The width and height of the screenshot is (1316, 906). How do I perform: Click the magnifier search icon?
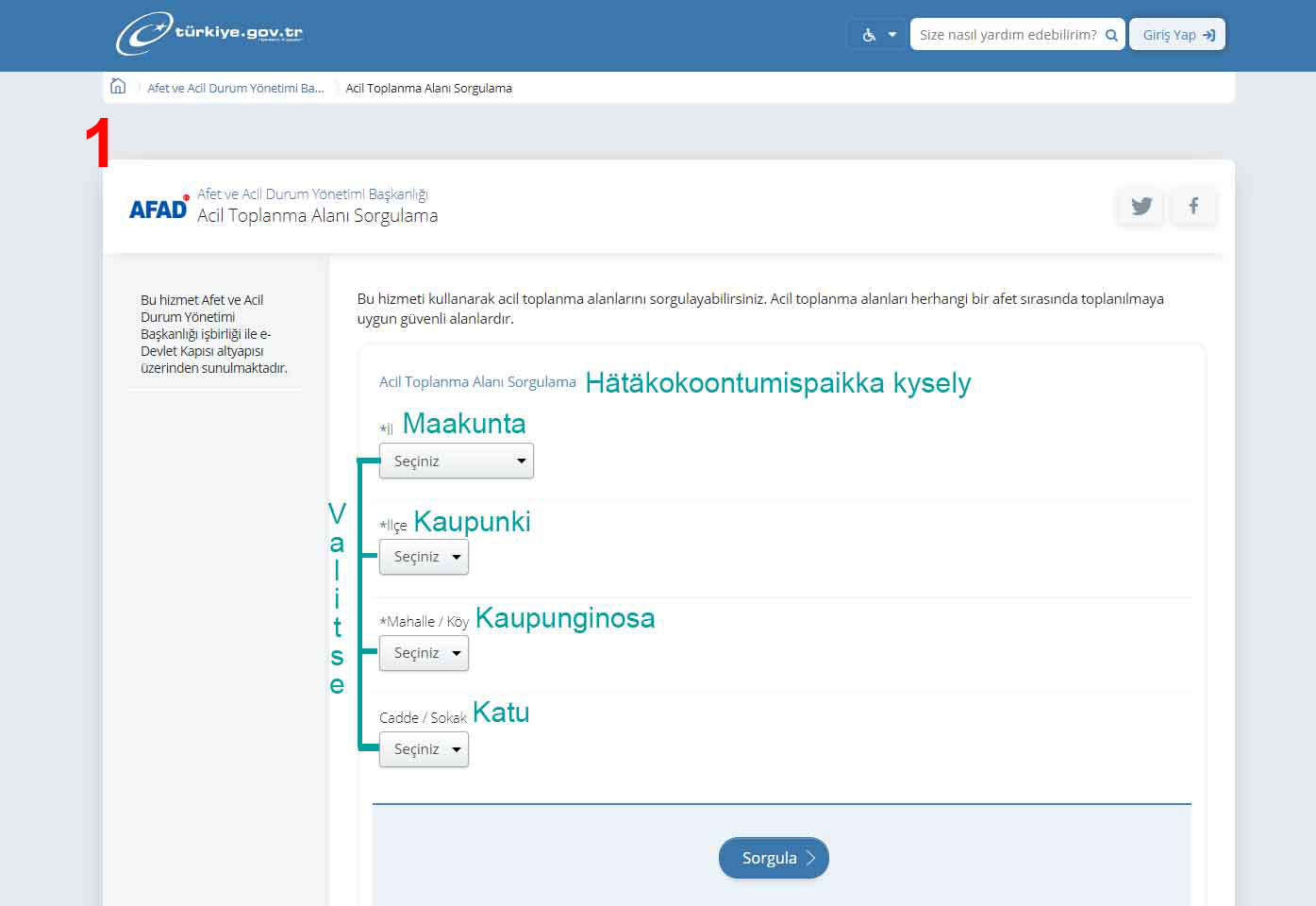(x=1111, y=35)
